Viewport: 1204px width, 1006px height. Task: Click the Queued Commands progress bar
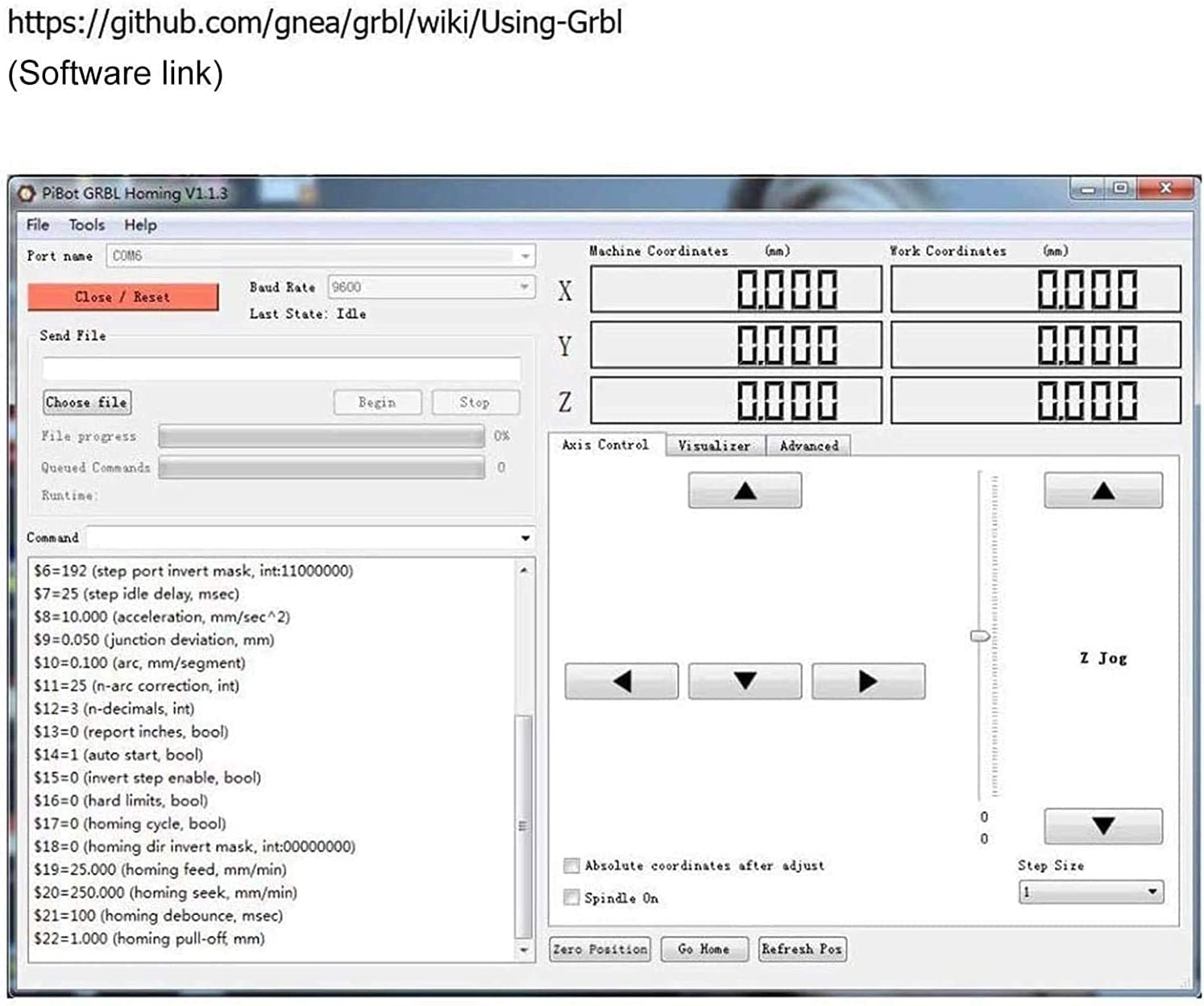click(322, 468)
